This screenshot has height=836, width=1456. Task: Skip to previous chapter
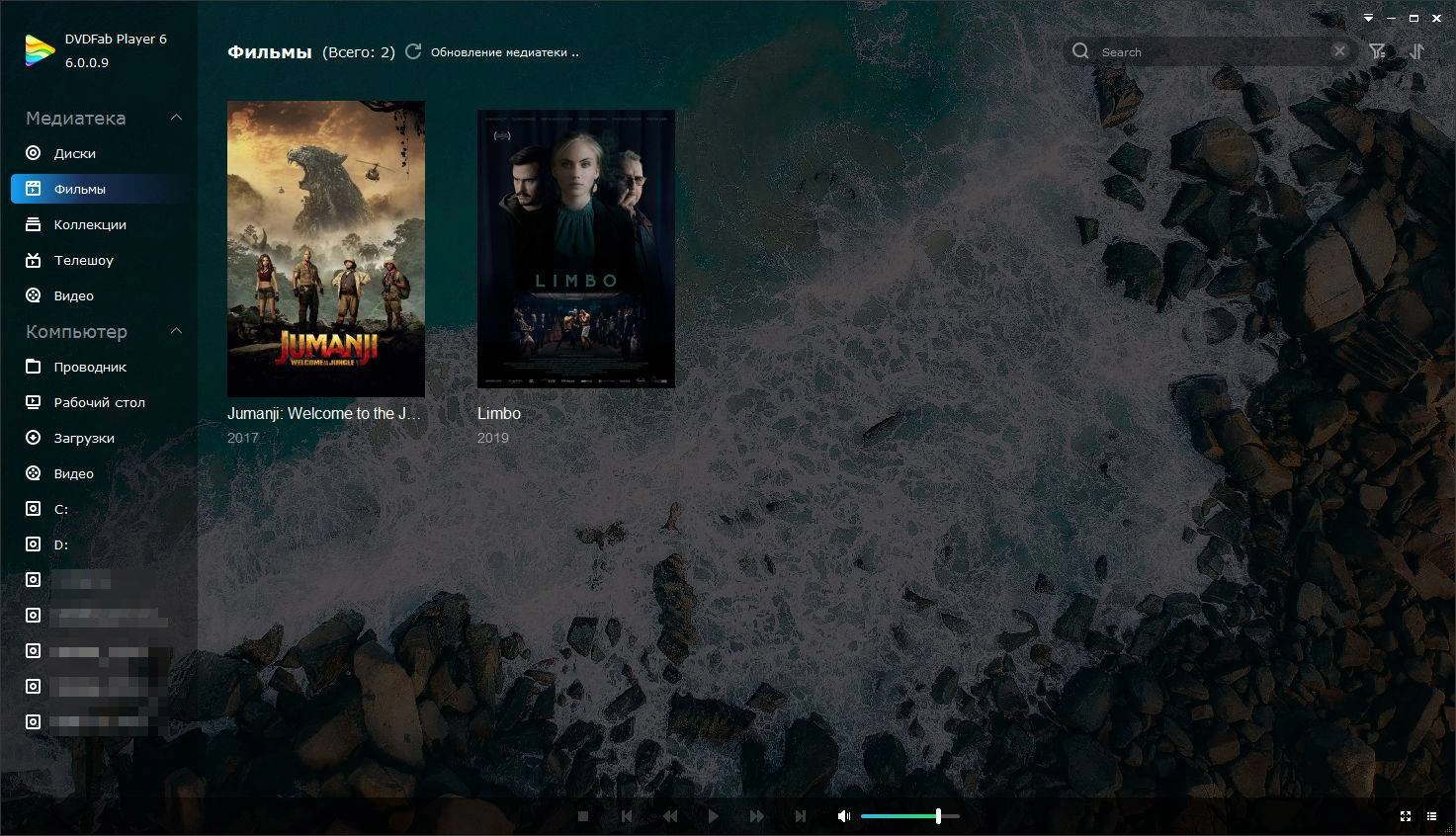627,816
